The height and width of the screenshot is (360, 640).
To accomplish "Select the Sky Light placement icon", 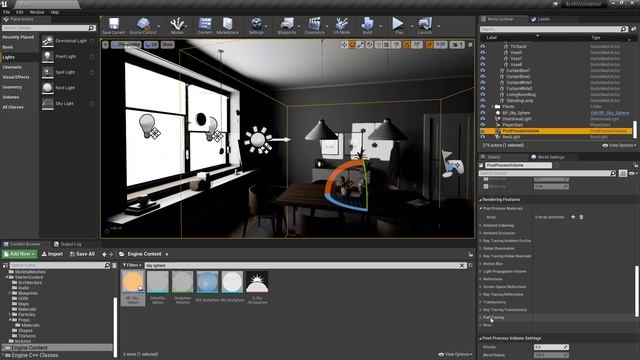I will 48,103.
